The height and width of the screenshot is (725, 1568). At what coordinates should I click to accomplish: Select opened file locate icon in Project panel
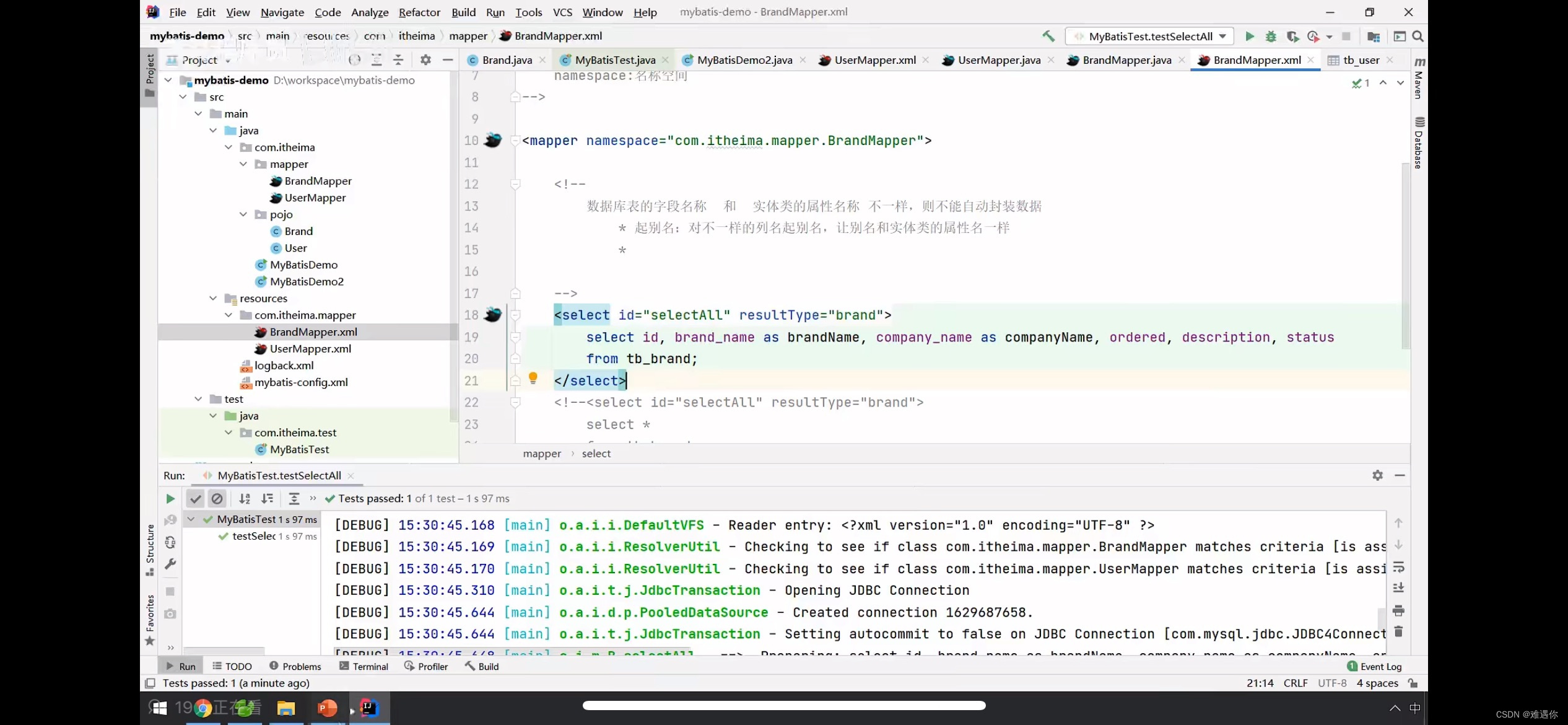click(x=355, y=59)
